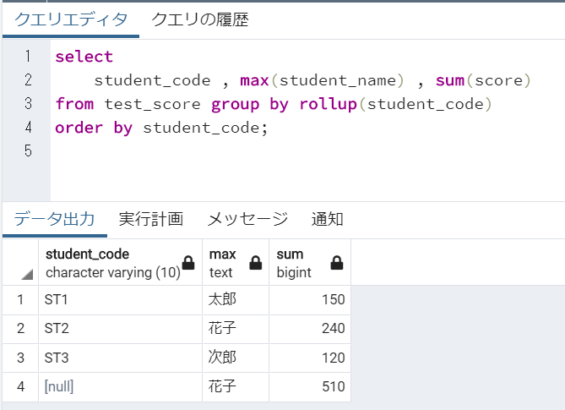This screenshot has height=410, width=565.
Task: Select the max text column header
Action: 236,263
